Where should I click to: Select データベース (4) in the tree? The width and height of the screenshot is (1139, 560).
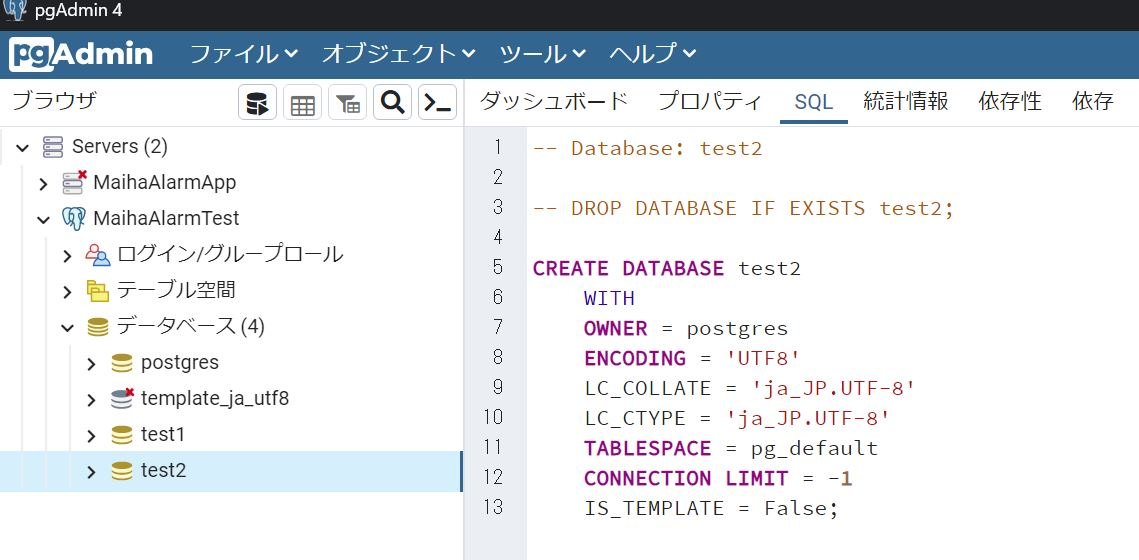pos(190,327)
